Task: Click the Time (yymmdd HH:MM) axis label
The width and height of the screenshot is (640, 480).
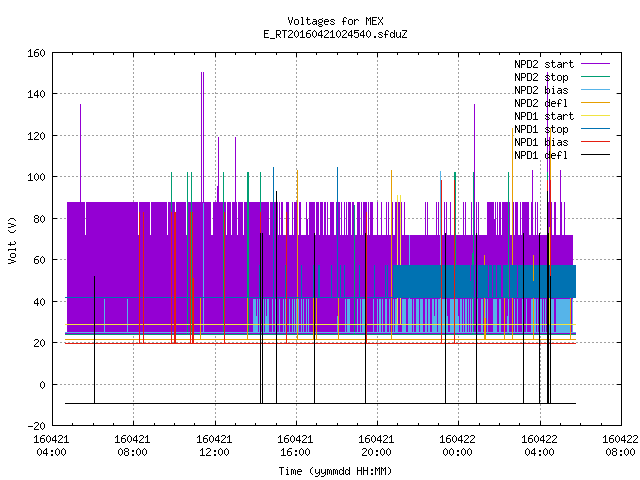Action: point(335,471)
